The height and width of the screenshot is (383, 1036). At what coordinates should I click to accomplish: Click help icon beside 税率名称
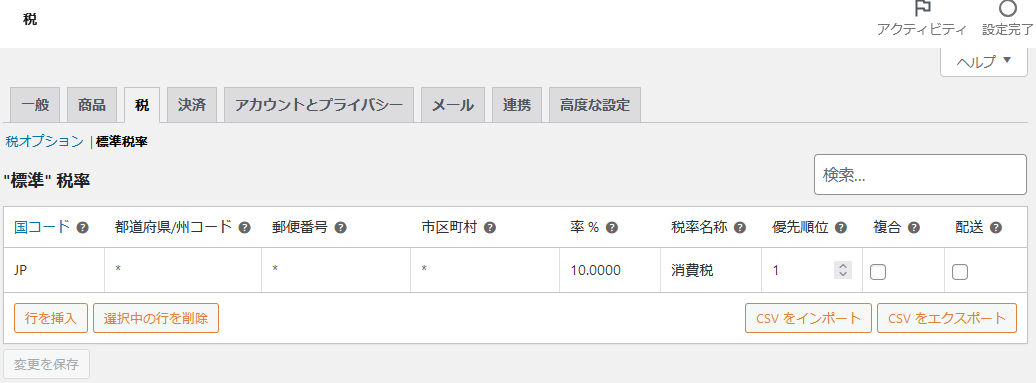(x=740, y=228)
